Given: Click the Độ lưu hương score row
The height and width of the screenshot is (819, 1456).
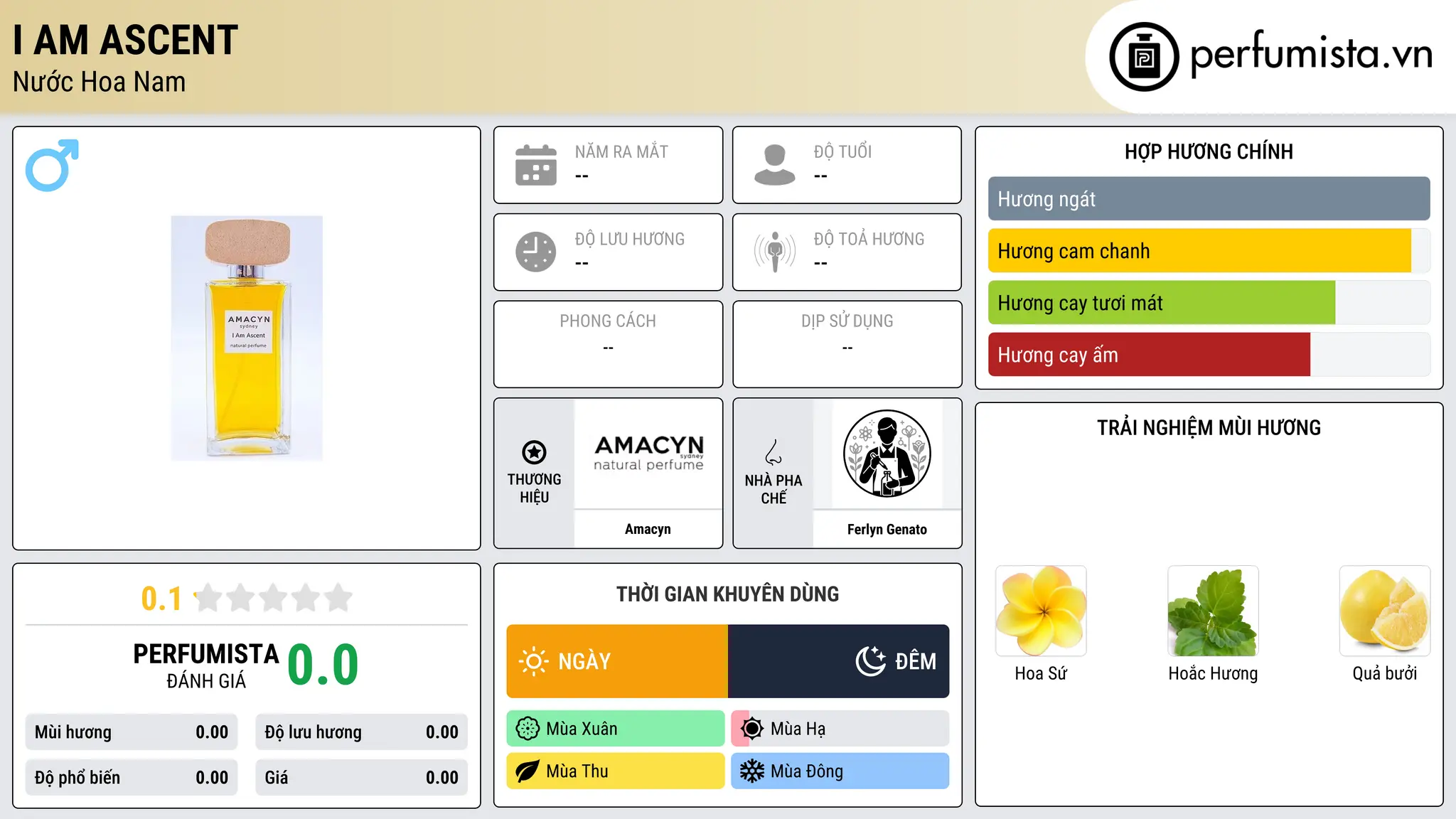Looking at the screenshot, I should point(362,732).
